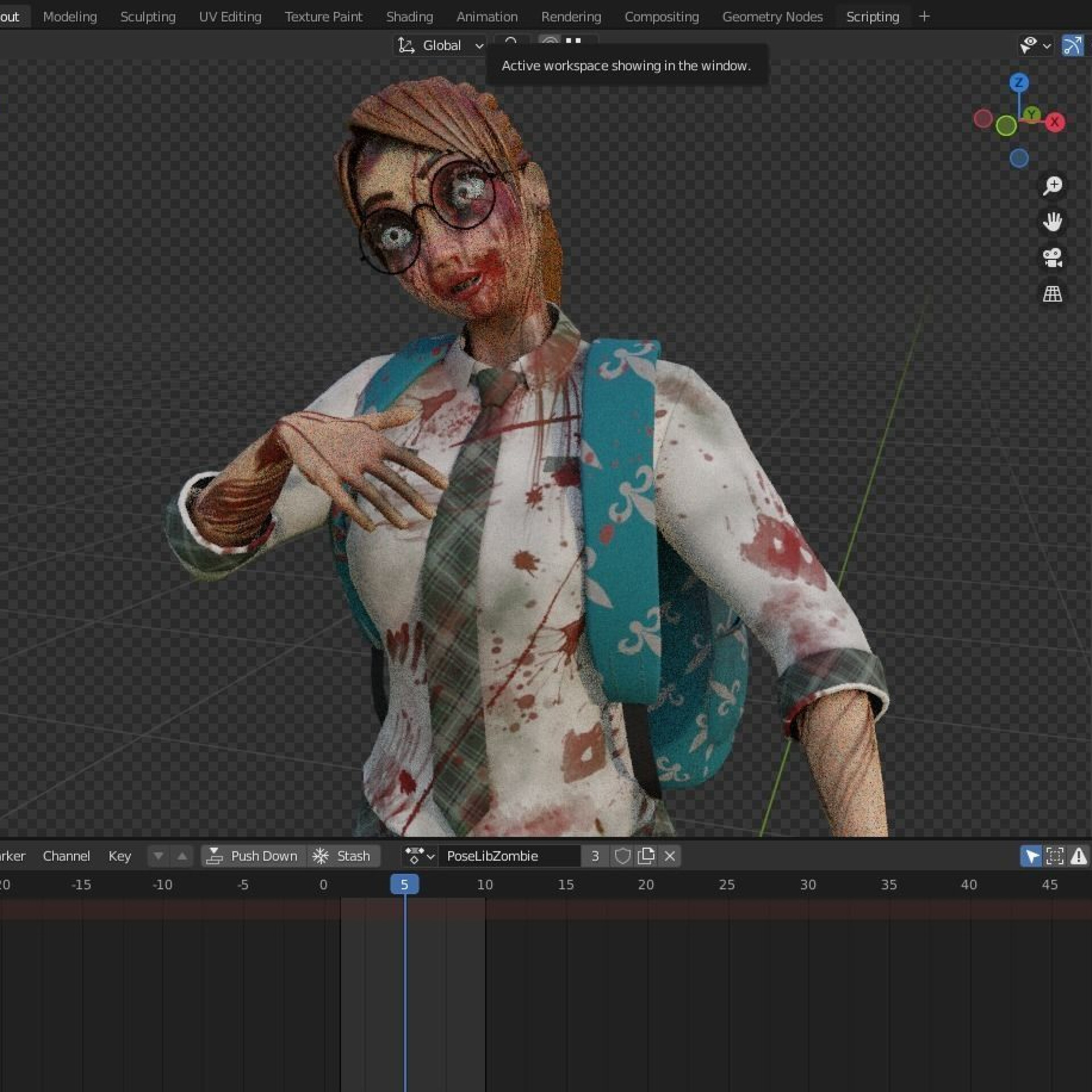
Task: Click the current frame 5 marker
Action: click(404, 884)
